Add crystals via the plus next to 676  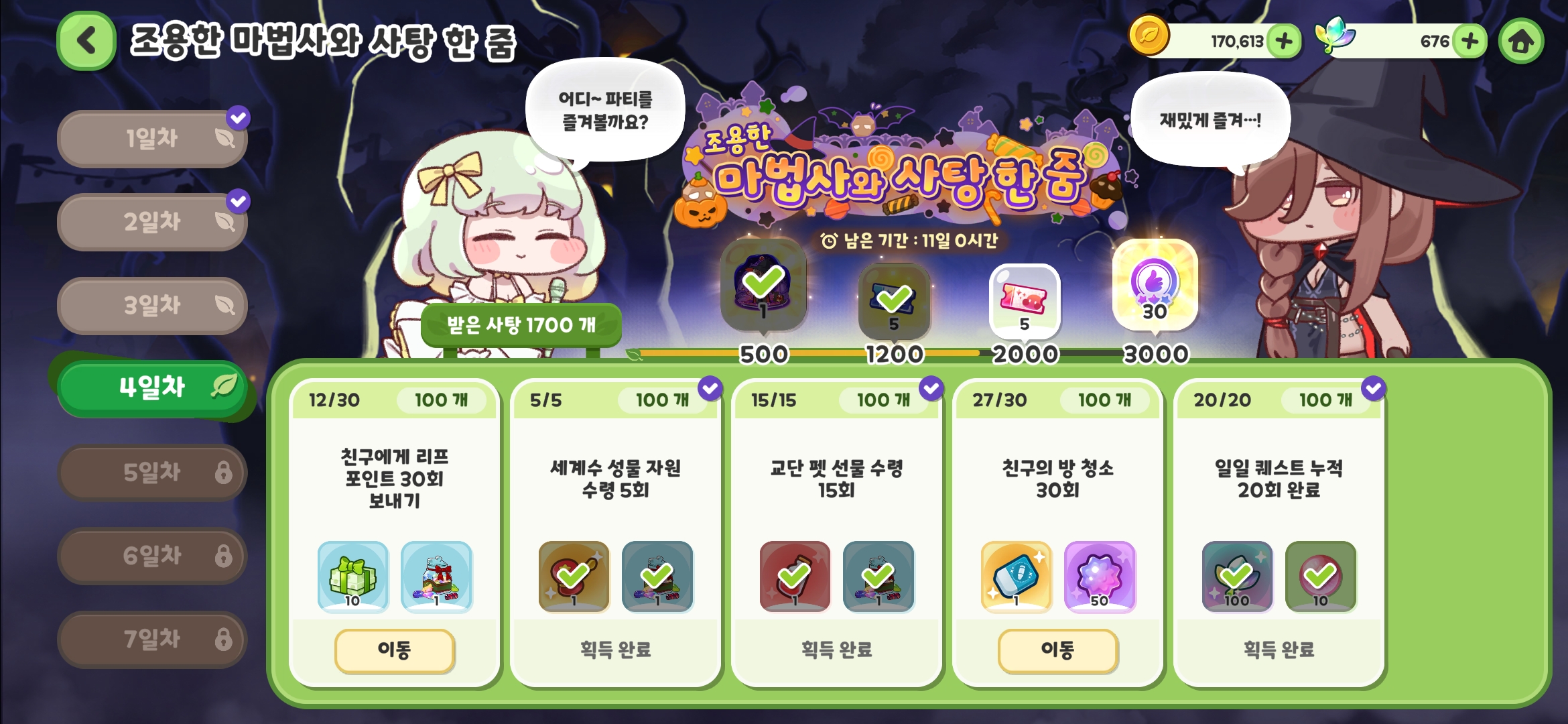pos(1470,42)
